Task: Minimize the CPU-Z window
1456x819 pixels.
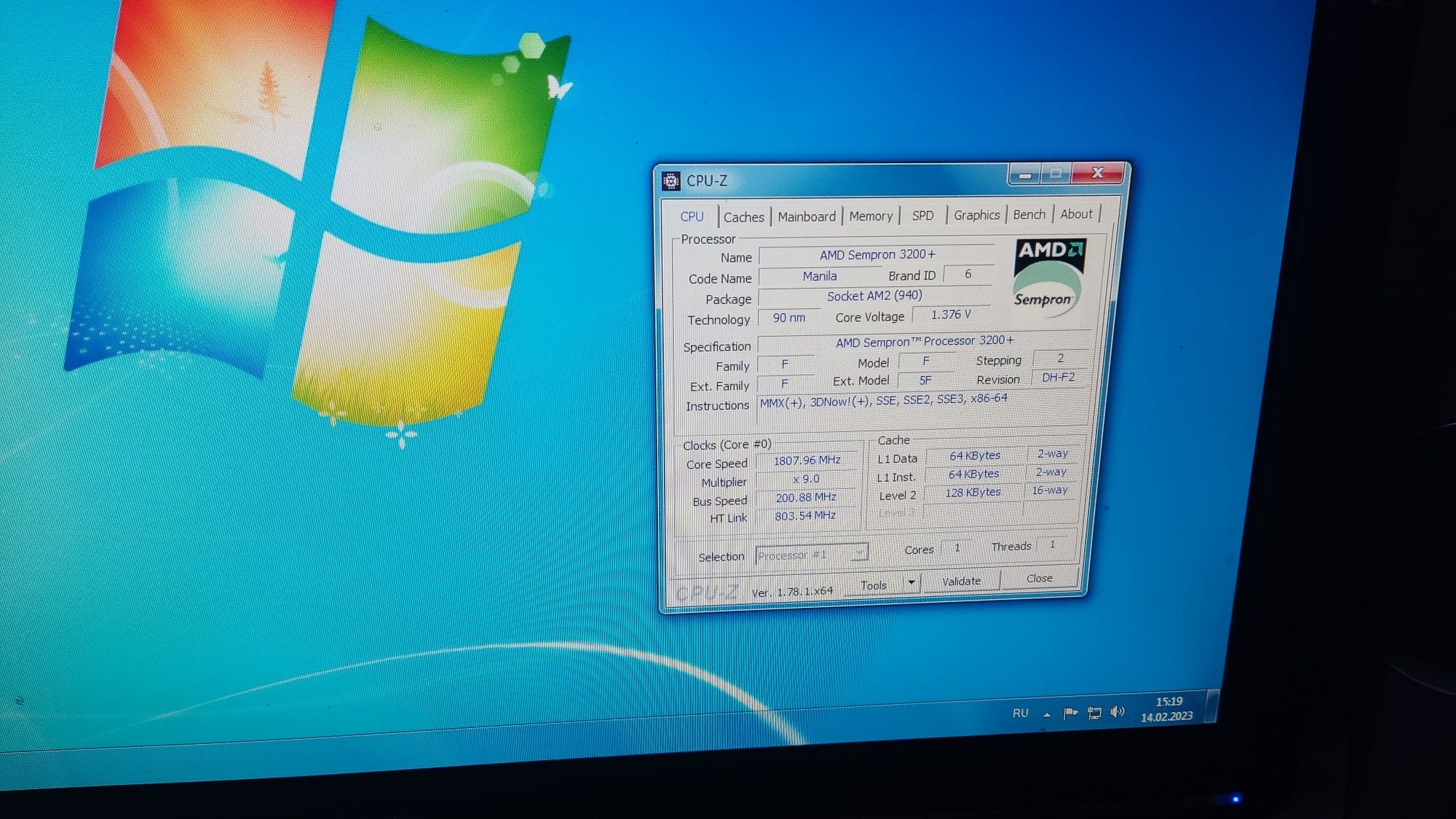Action: [x=1025, y=175]
